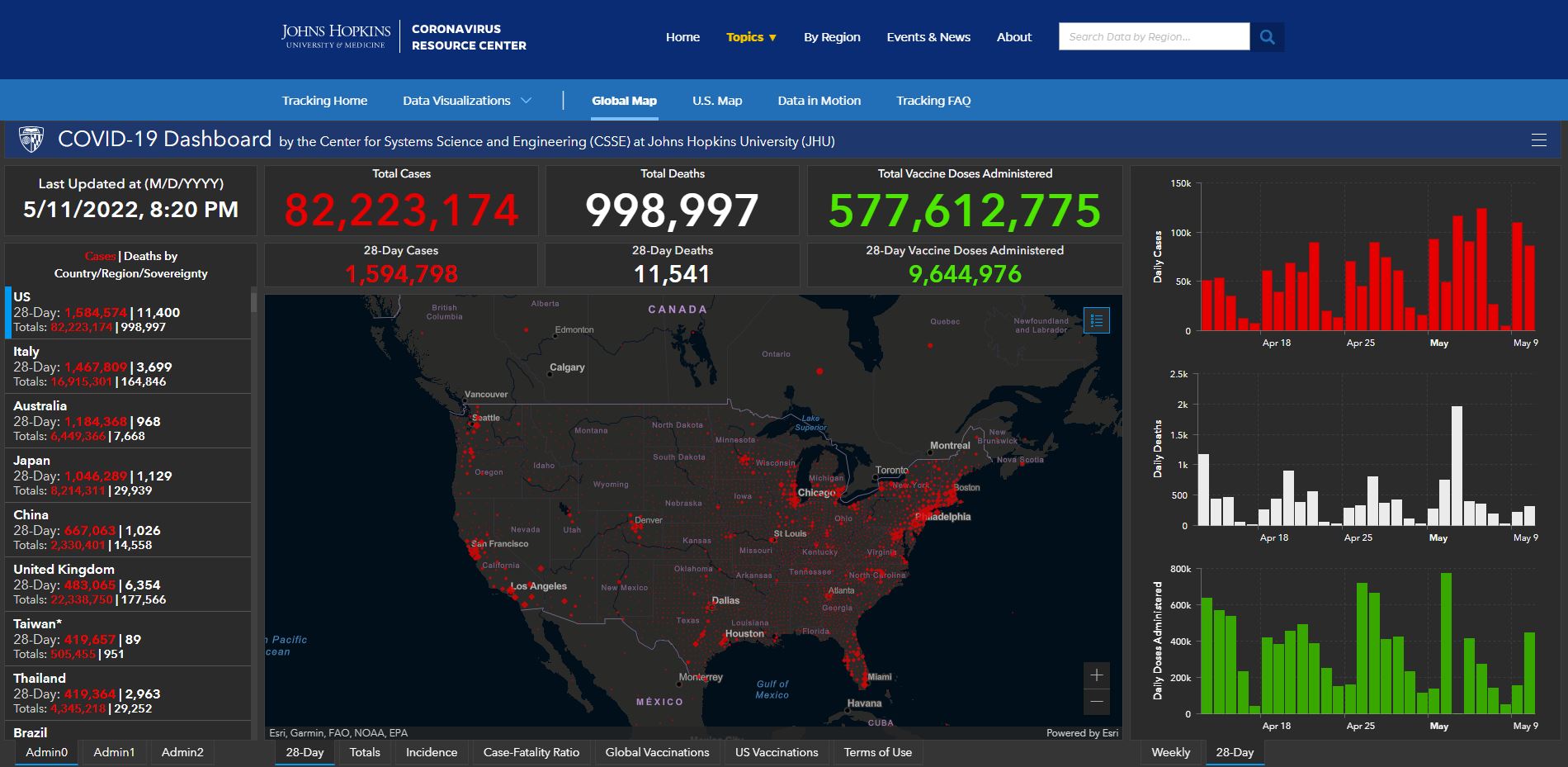Image resolution: width=1568 pixels, height=767 pixels.
Task: Select US in the country list
Action: coord(128,312)
